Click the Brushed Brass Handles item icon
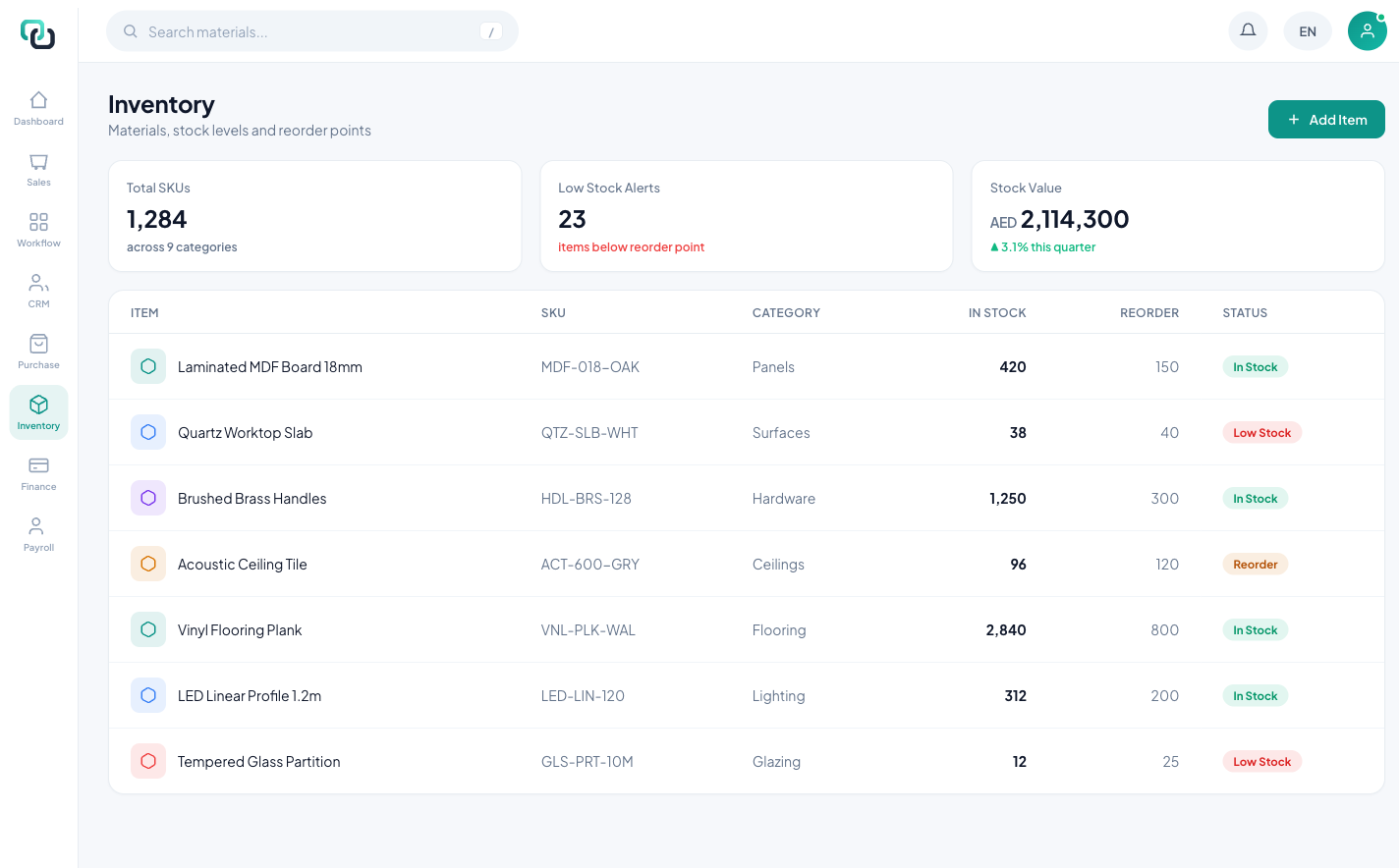1399x868 pixels. 148,498
